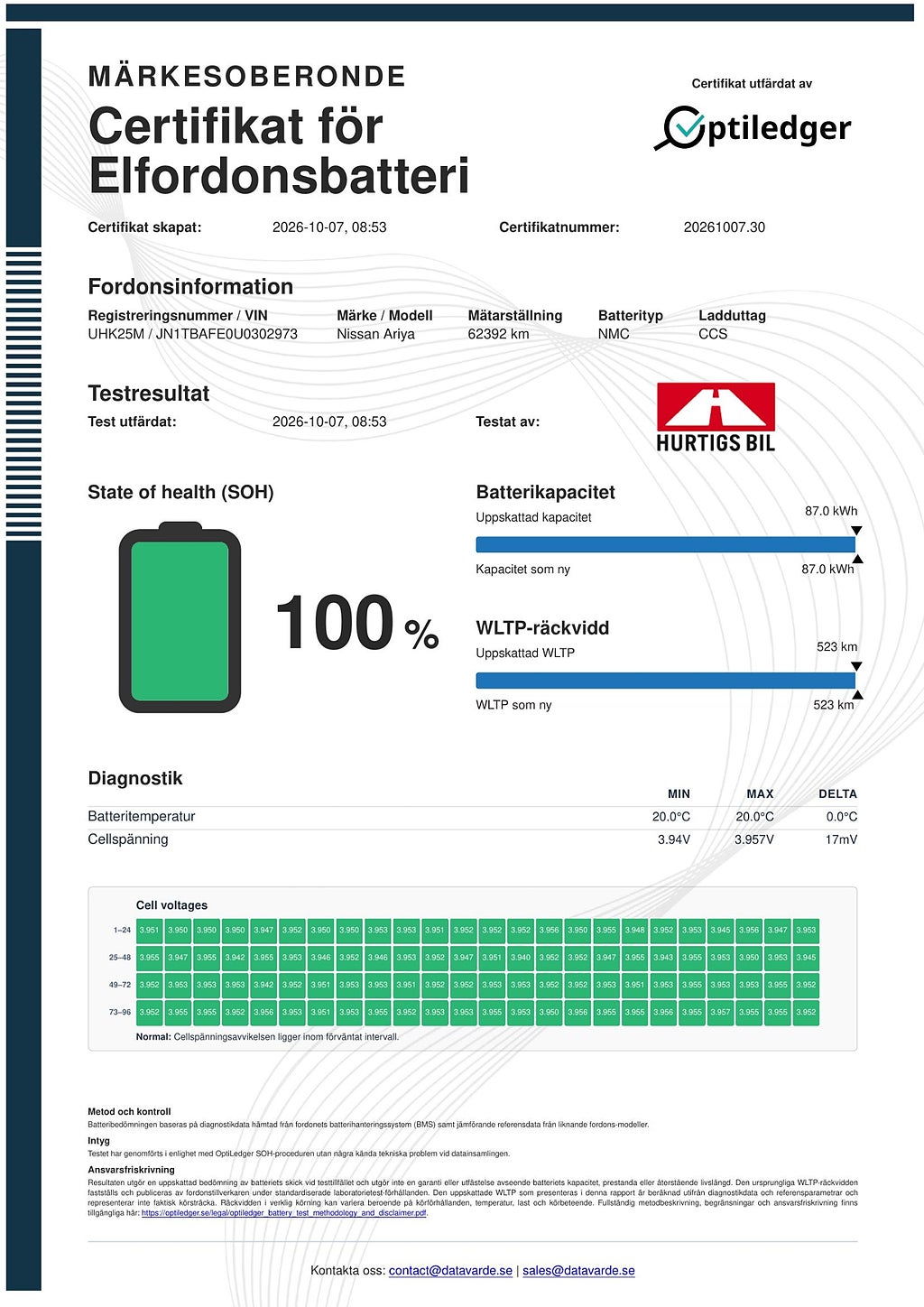Click the Optiledger logo

click(x=753, y=127)
